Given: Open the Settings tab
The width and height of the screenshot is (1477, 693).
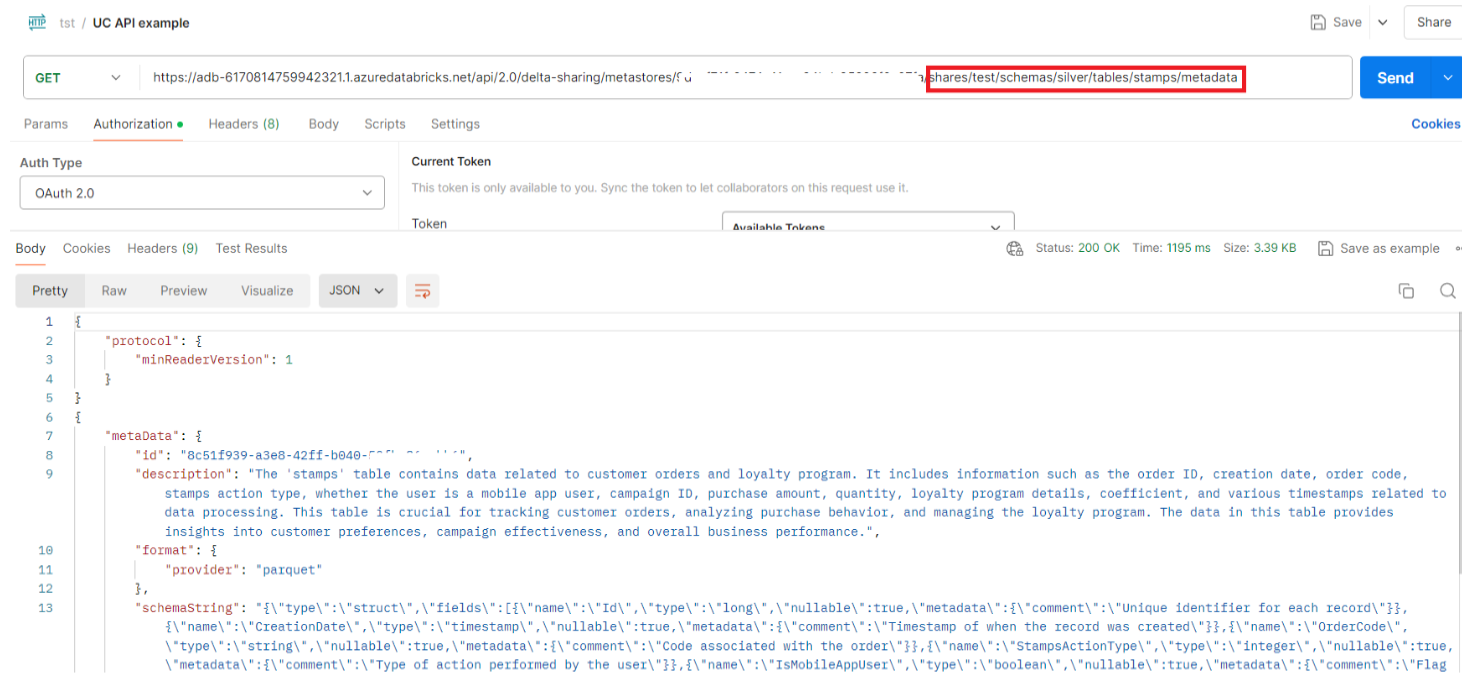Looking at the screenshot, I should coord(455,124).
